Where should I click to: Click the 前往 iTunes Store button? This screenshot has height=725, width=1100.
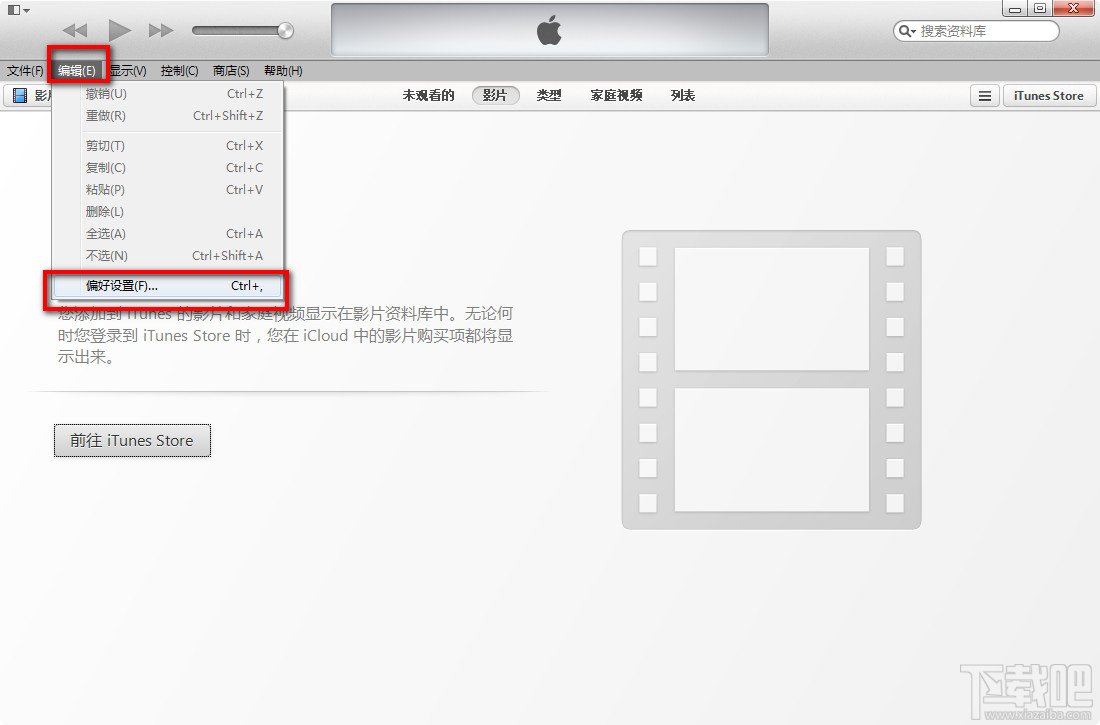point(131,440)
